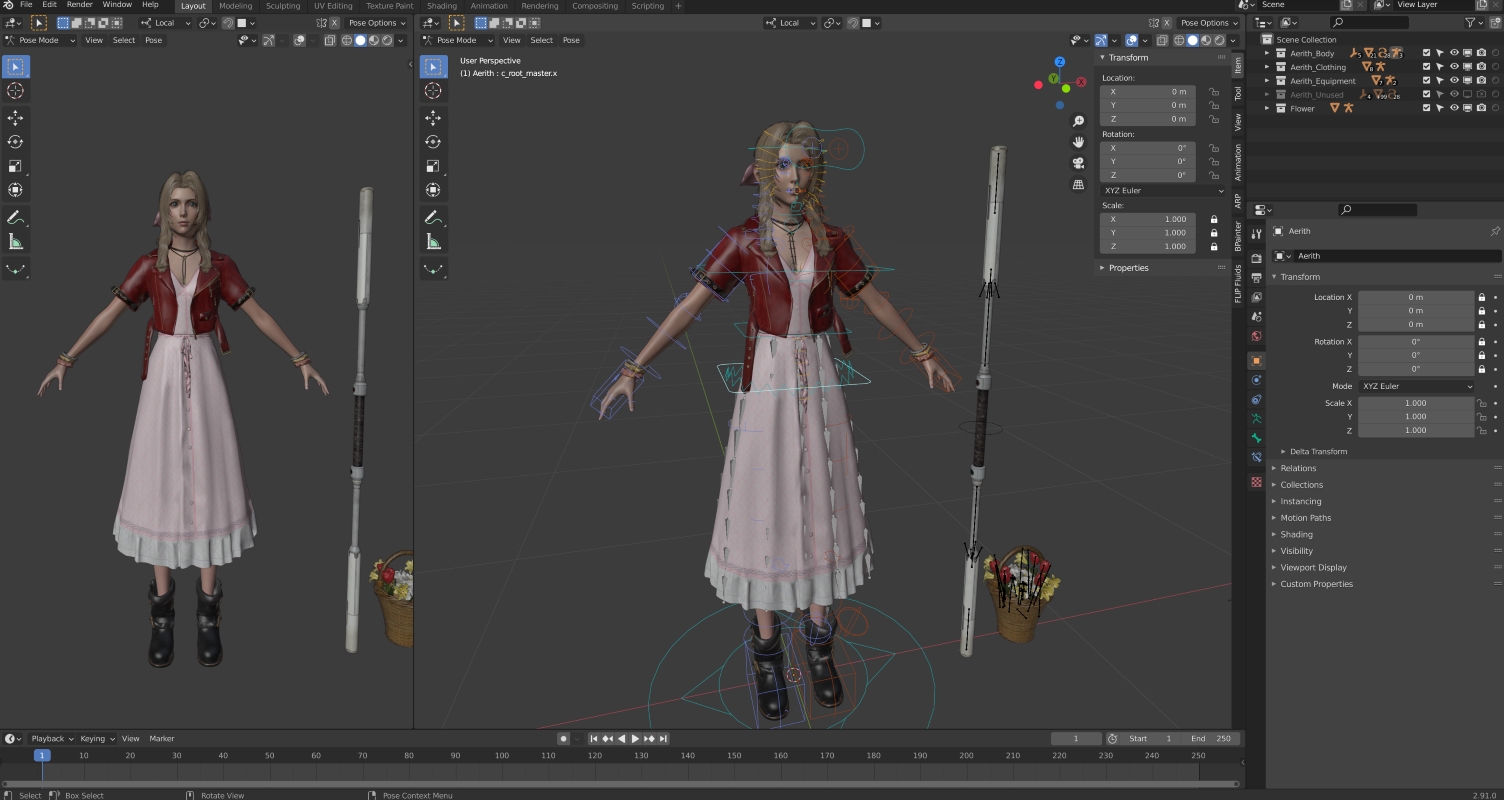Open the Texture properties checker tab
Image resolution: width=1504 pixels, height=800 pixels.
coord(1257,482)
